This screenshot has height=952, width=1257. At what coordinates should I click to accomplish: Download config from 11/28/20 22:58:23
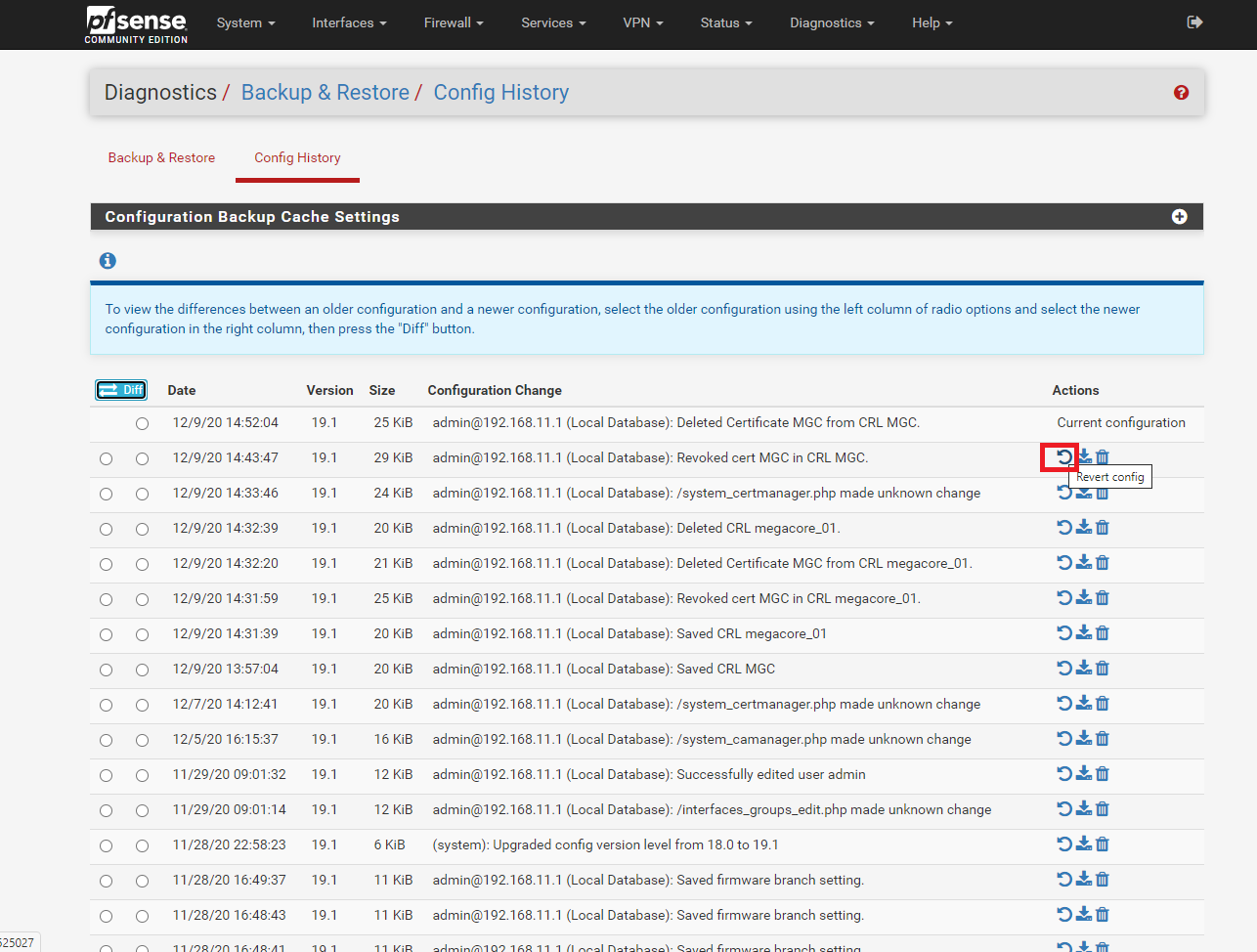(x=1084, y=844)
